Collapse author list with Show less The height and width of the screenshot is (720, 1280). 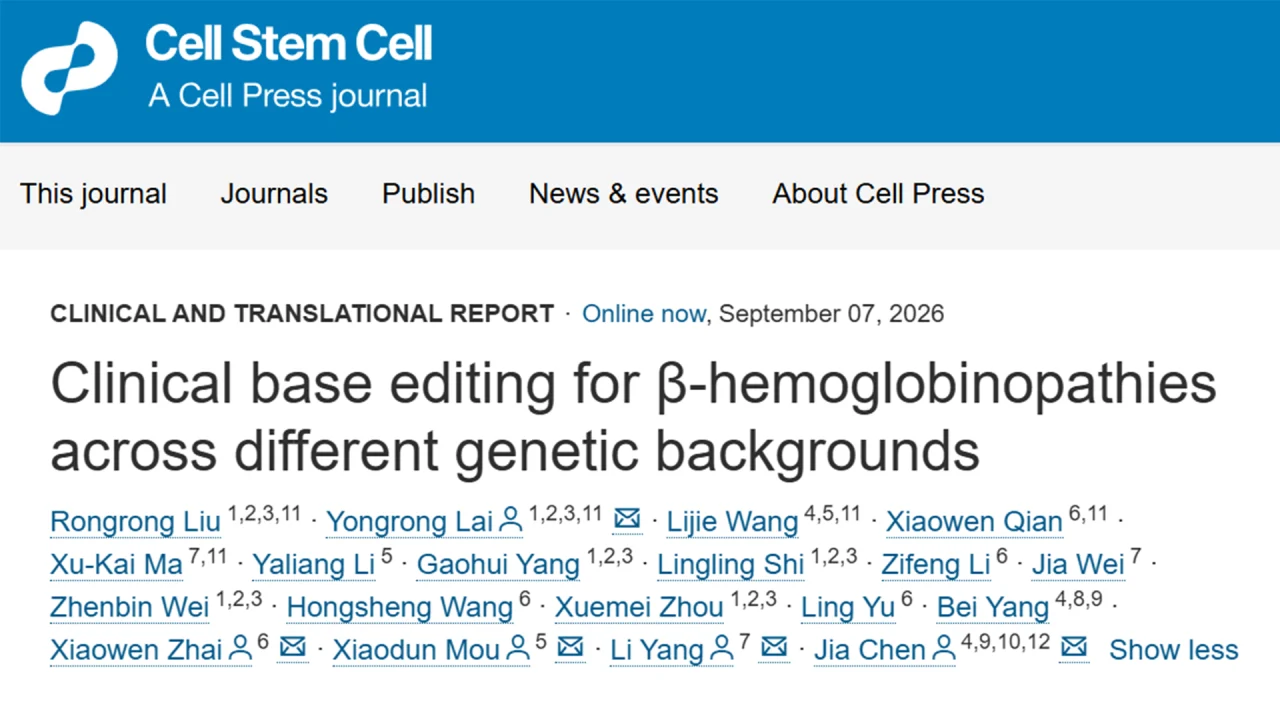point(1174,650)
